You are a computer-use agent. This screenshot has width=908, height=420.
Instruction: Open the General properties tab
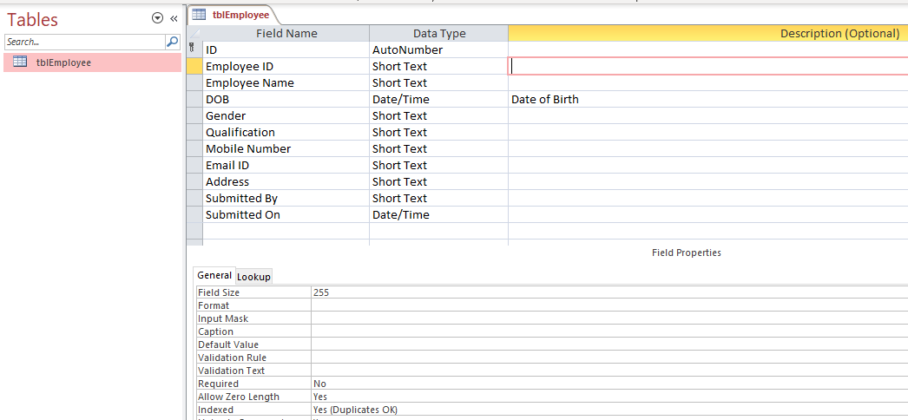click(x=214, y=275)
